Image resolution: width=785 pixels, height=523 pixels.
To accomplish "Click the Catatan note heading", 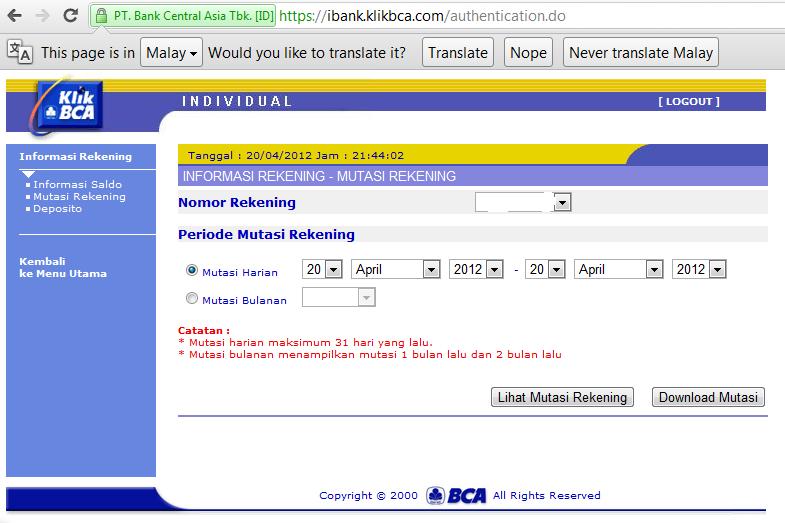I will (x=204, y=330).
